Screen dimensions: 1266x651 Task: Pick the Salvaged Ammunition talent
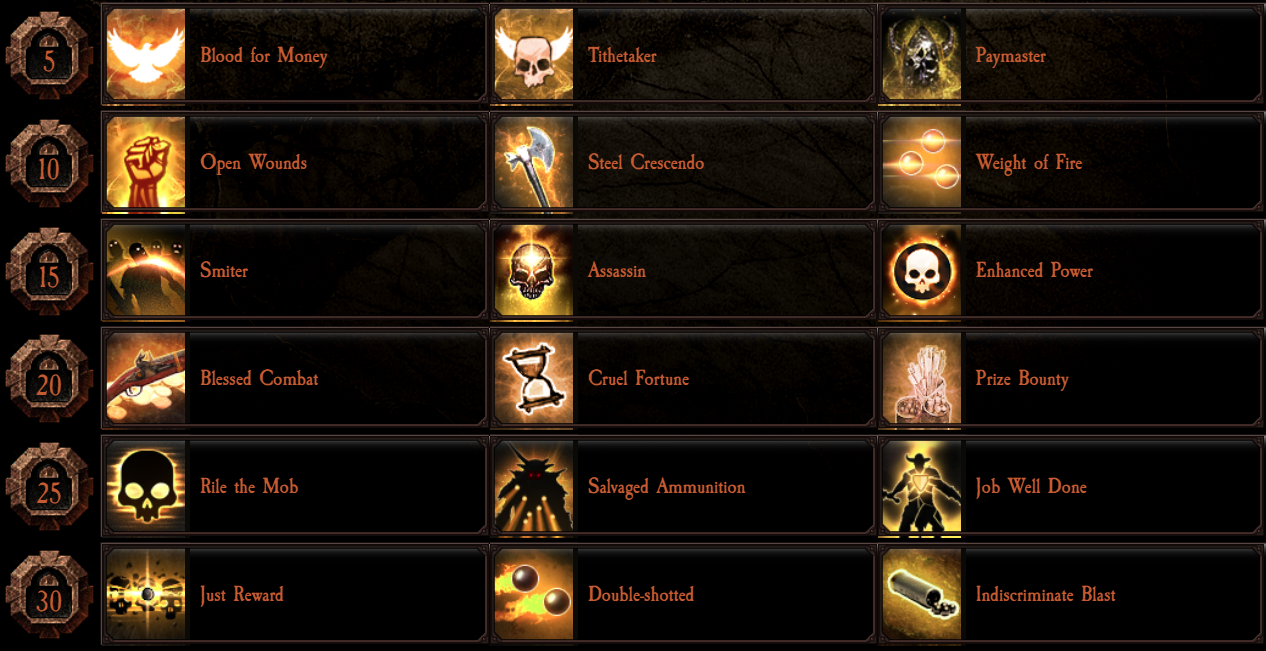point(683,487)
